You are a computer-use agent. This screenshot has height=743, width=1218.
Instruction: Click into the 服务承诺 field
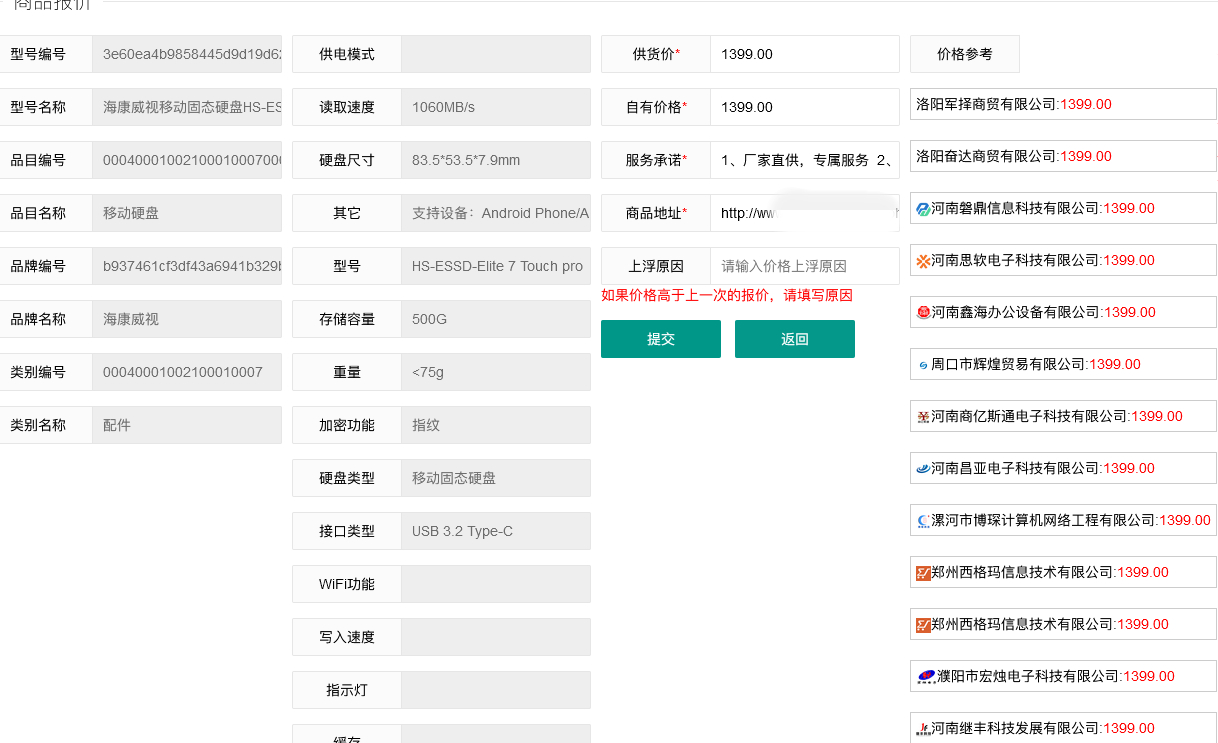(805, 160)
